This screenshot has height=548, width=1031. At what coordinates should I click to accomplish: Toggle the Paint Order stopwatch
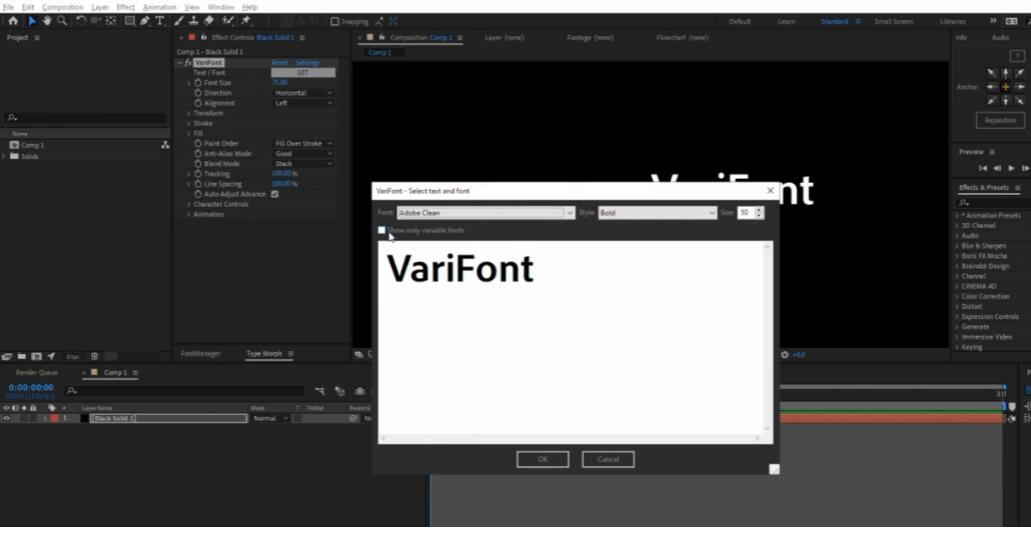[x=198, y=143]
